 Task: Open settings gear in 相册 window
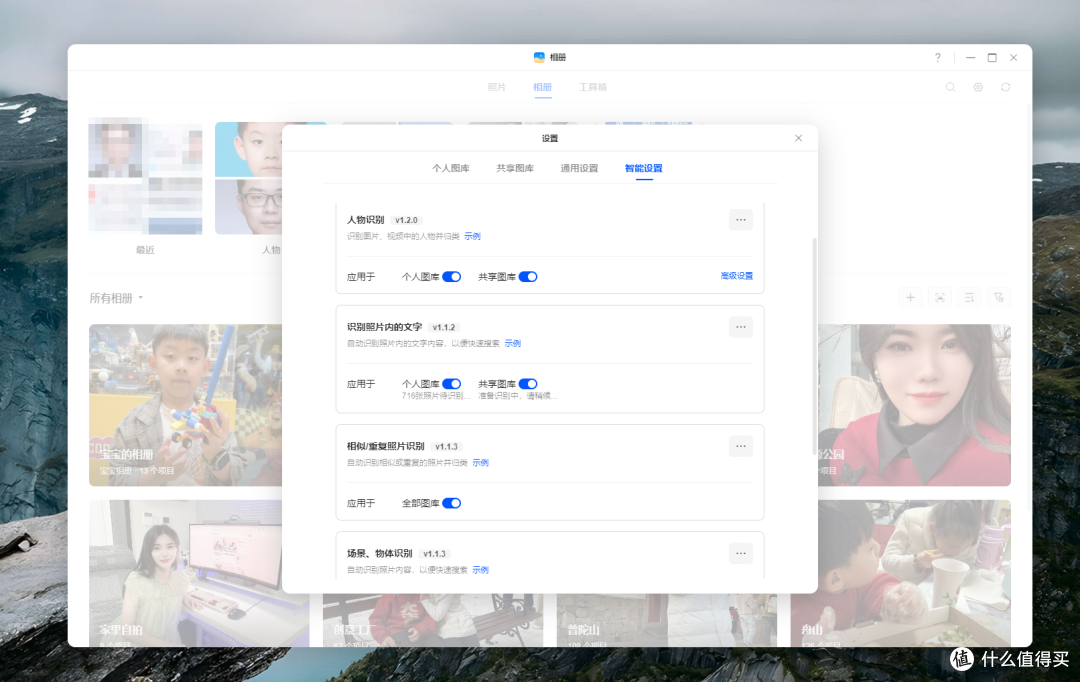(978, 87)
